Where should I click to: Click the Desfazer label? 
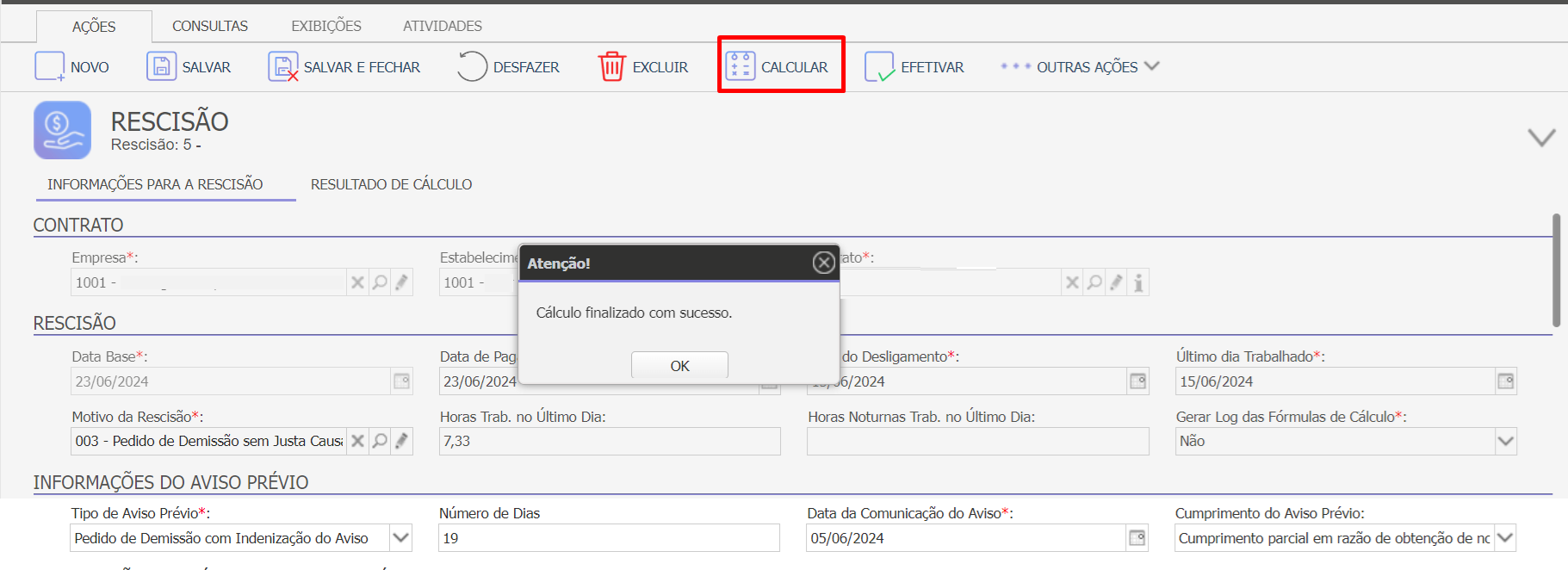pos(526,67)
